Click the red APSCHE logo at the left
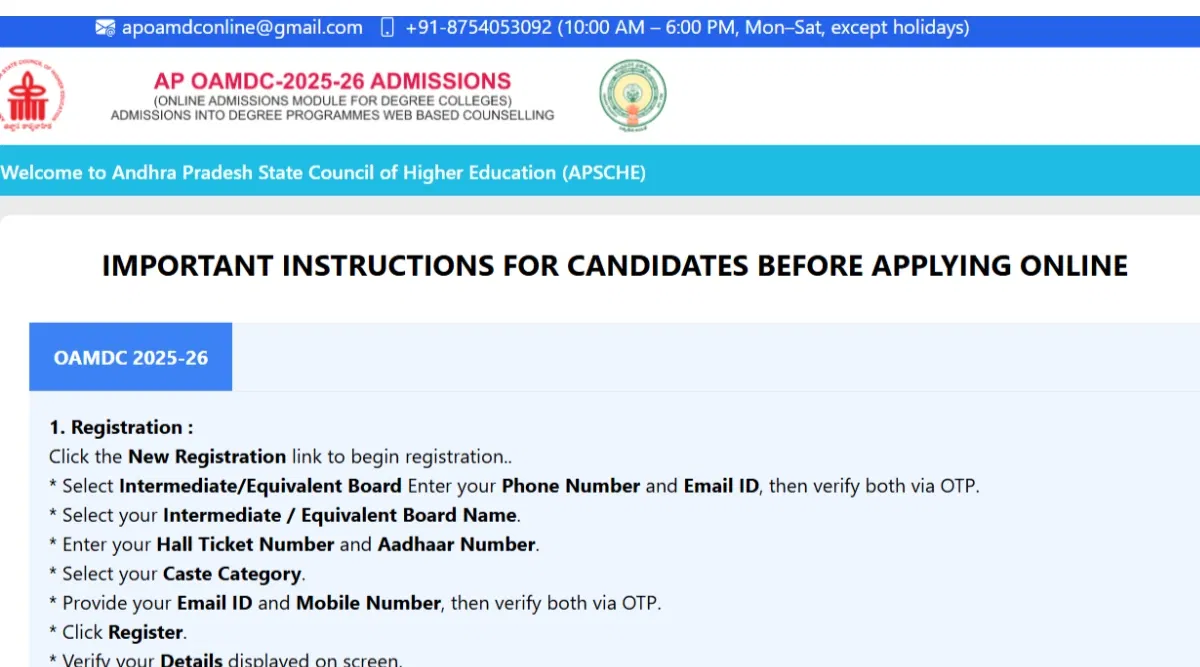This screenshot has width=1200, height=667. (32, 97)
